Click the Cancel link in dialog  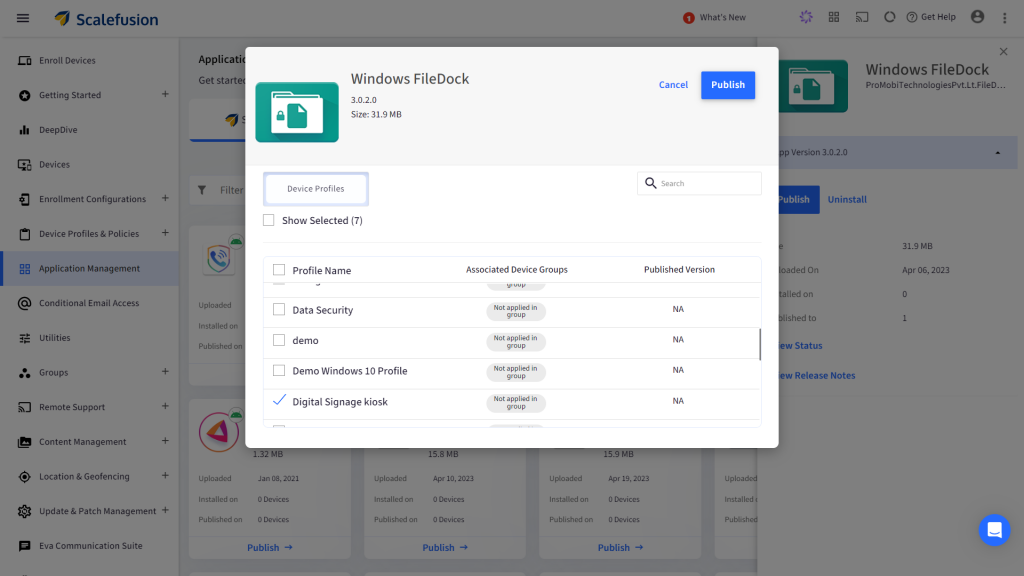673,85
